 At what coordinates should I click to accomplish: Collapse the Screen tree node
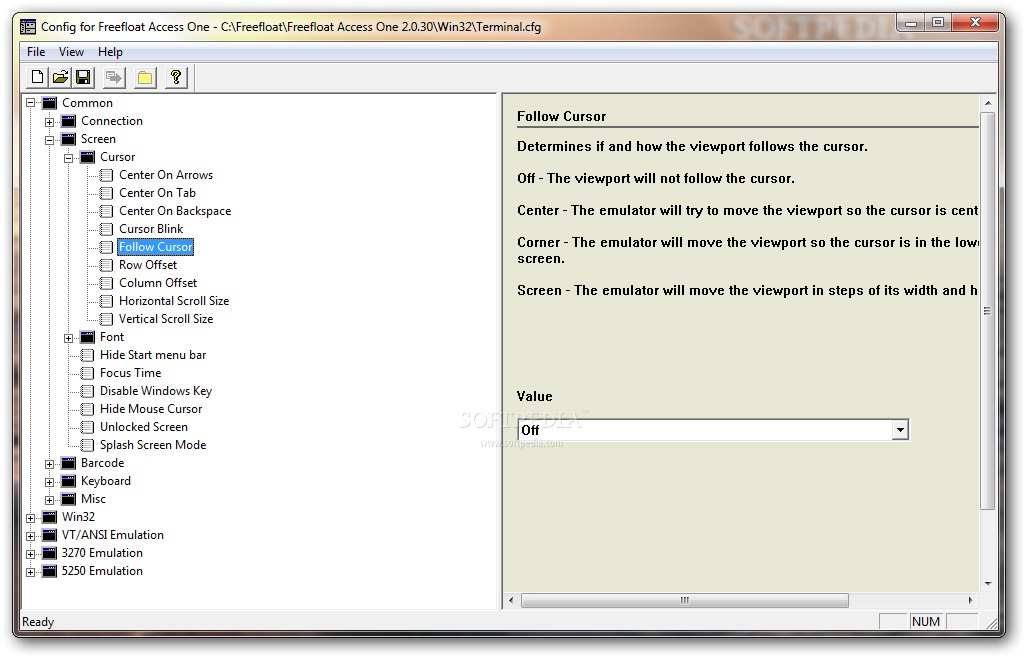pos(50,140)
